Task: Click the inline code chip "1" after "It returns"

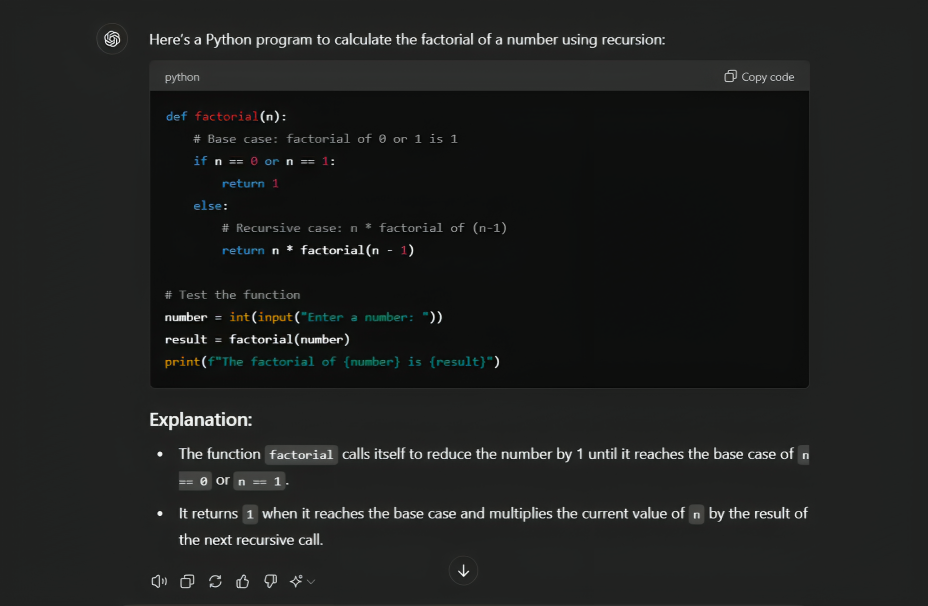Action: click(x=250, y=514)
